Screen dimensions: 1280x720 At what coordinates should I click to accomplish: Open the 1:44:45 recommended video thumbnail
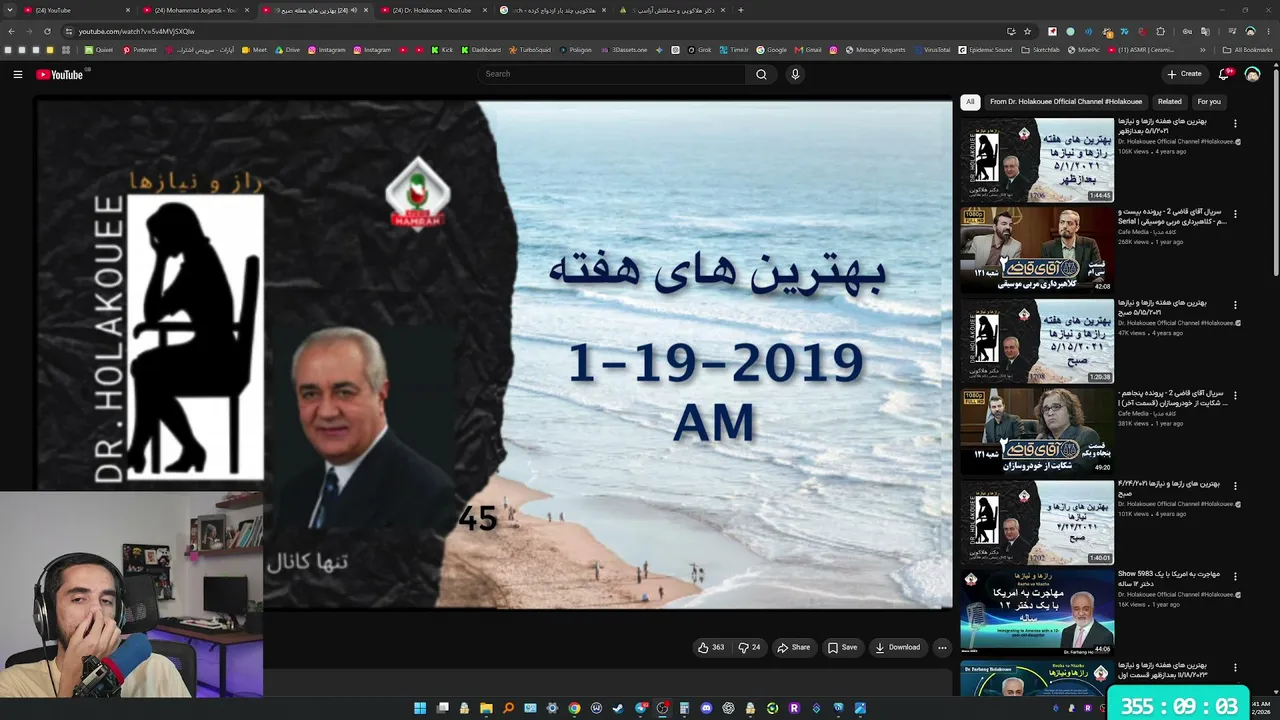1037,160
